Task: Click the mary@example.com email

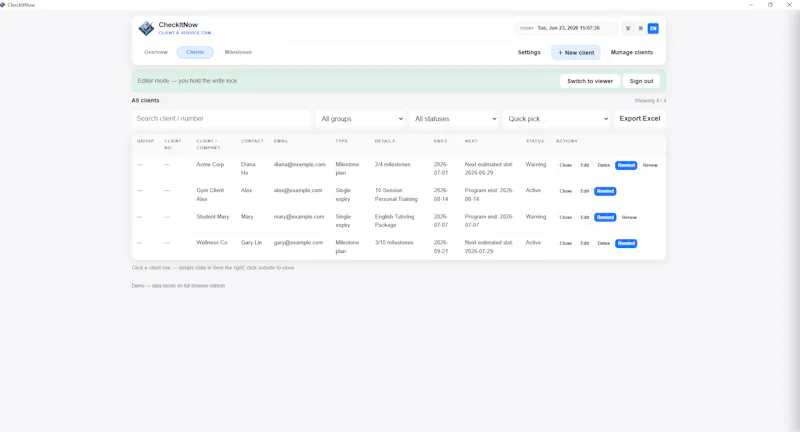Action: 299,217
